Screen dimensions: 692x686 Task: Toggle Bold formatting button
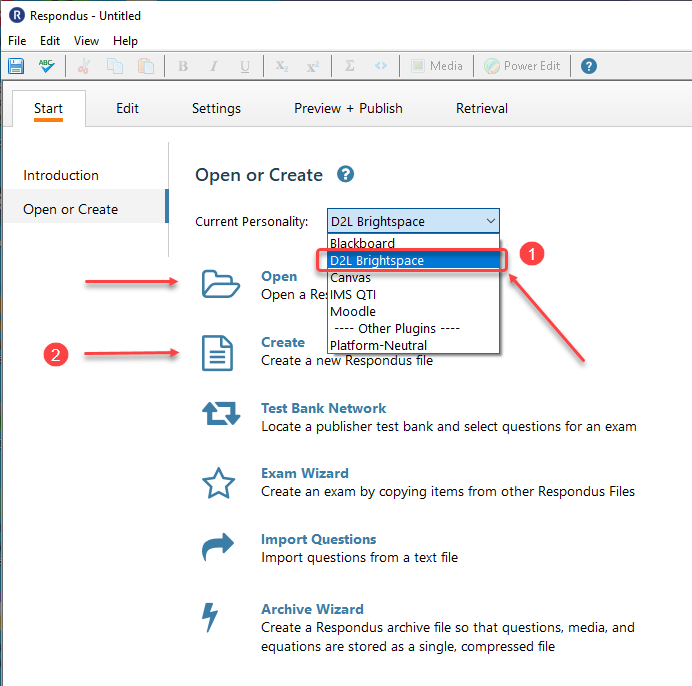(183, 66)
